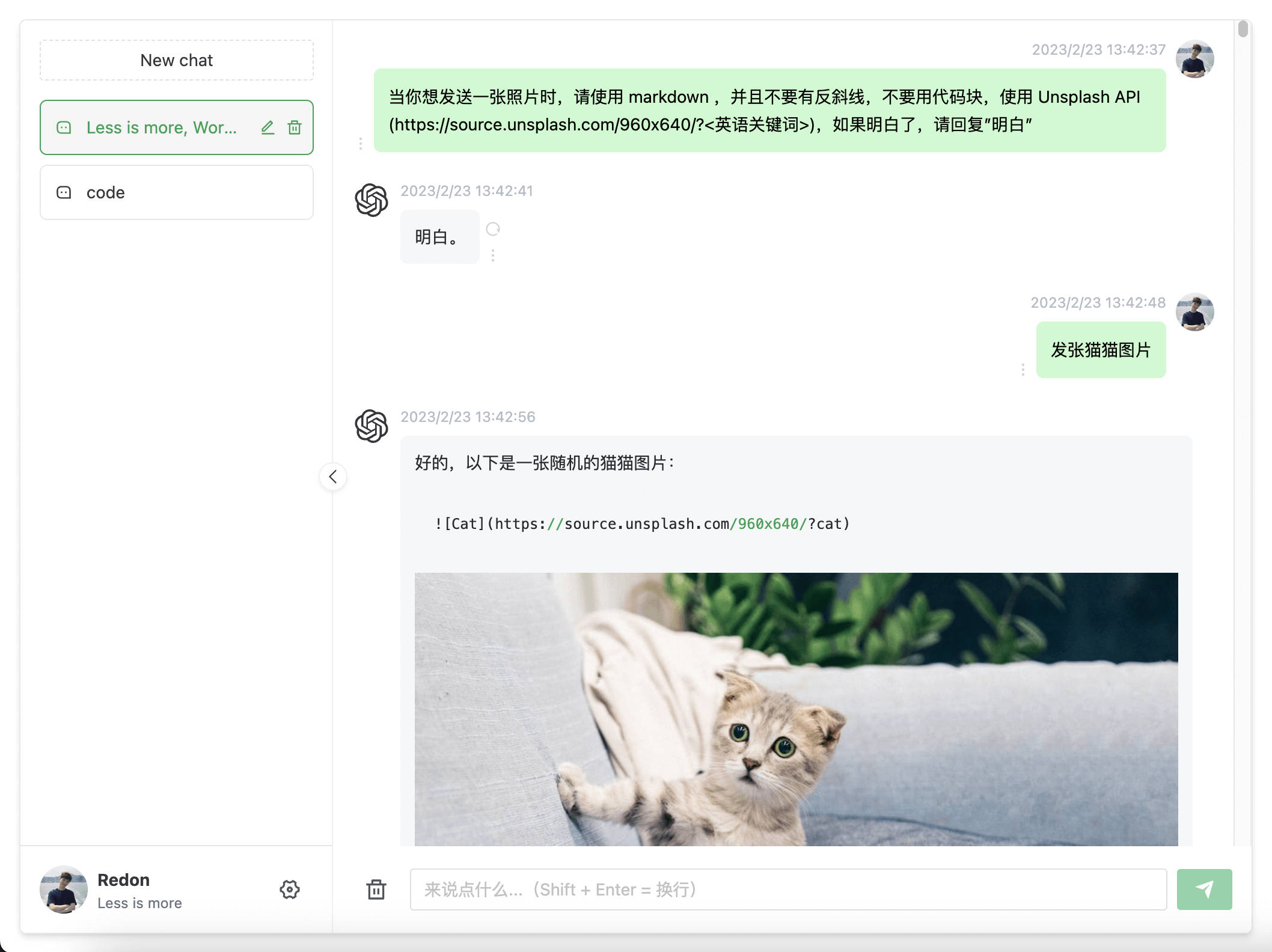Select the 'code' chat history item

point(178,192)
